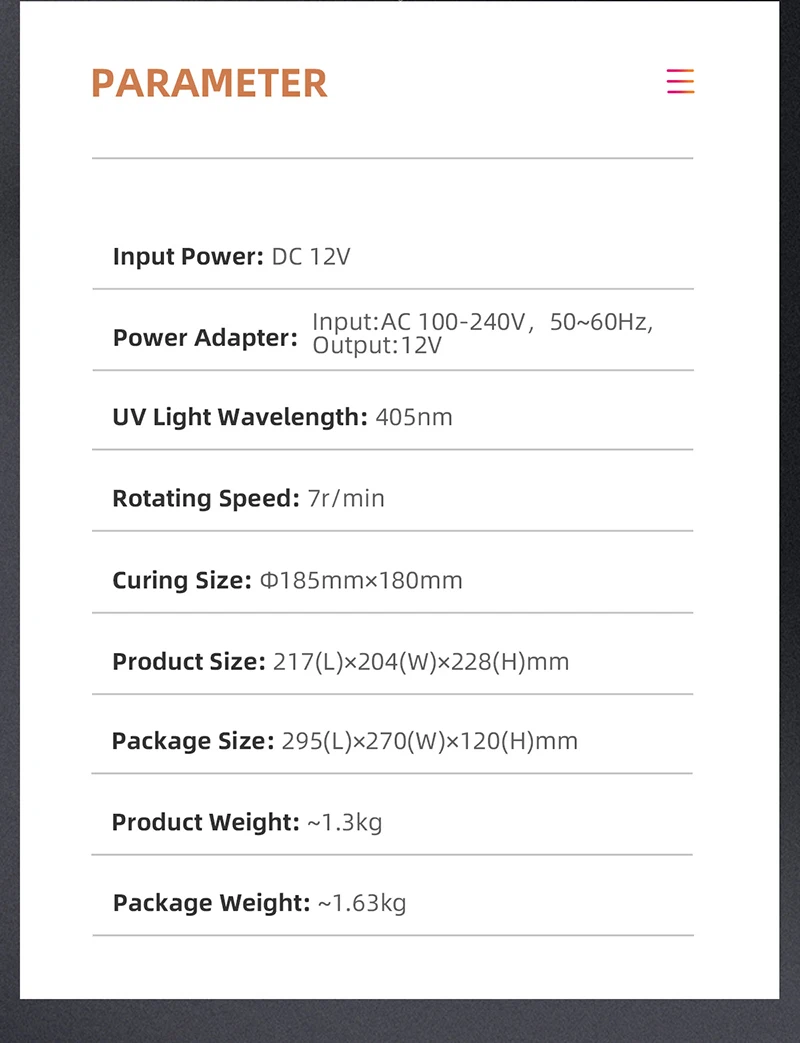
Task: Select the Power Adapter label
Action: tap(205, 338)
